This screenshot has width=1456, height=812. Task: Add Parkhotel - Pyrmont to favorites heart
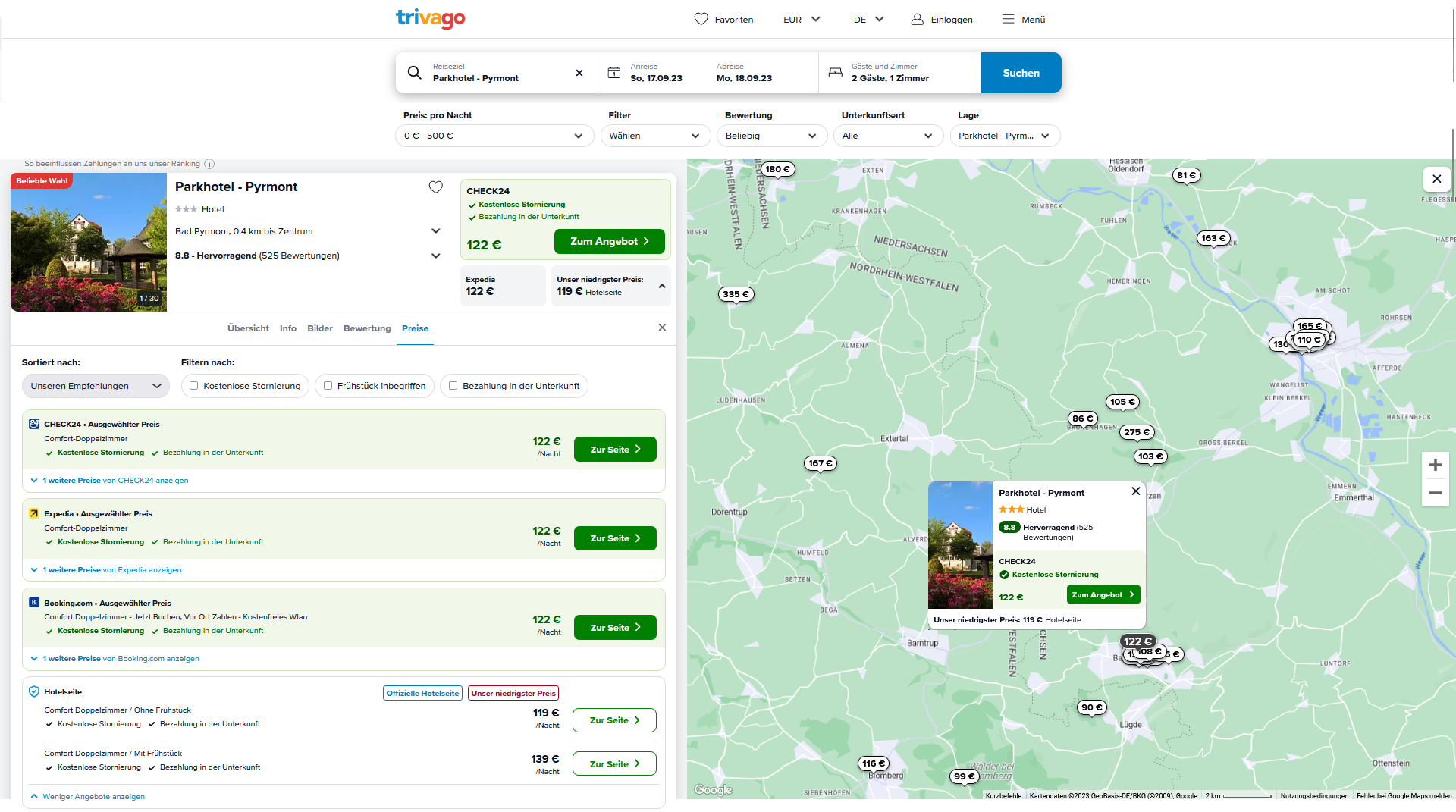pos(435,187)
